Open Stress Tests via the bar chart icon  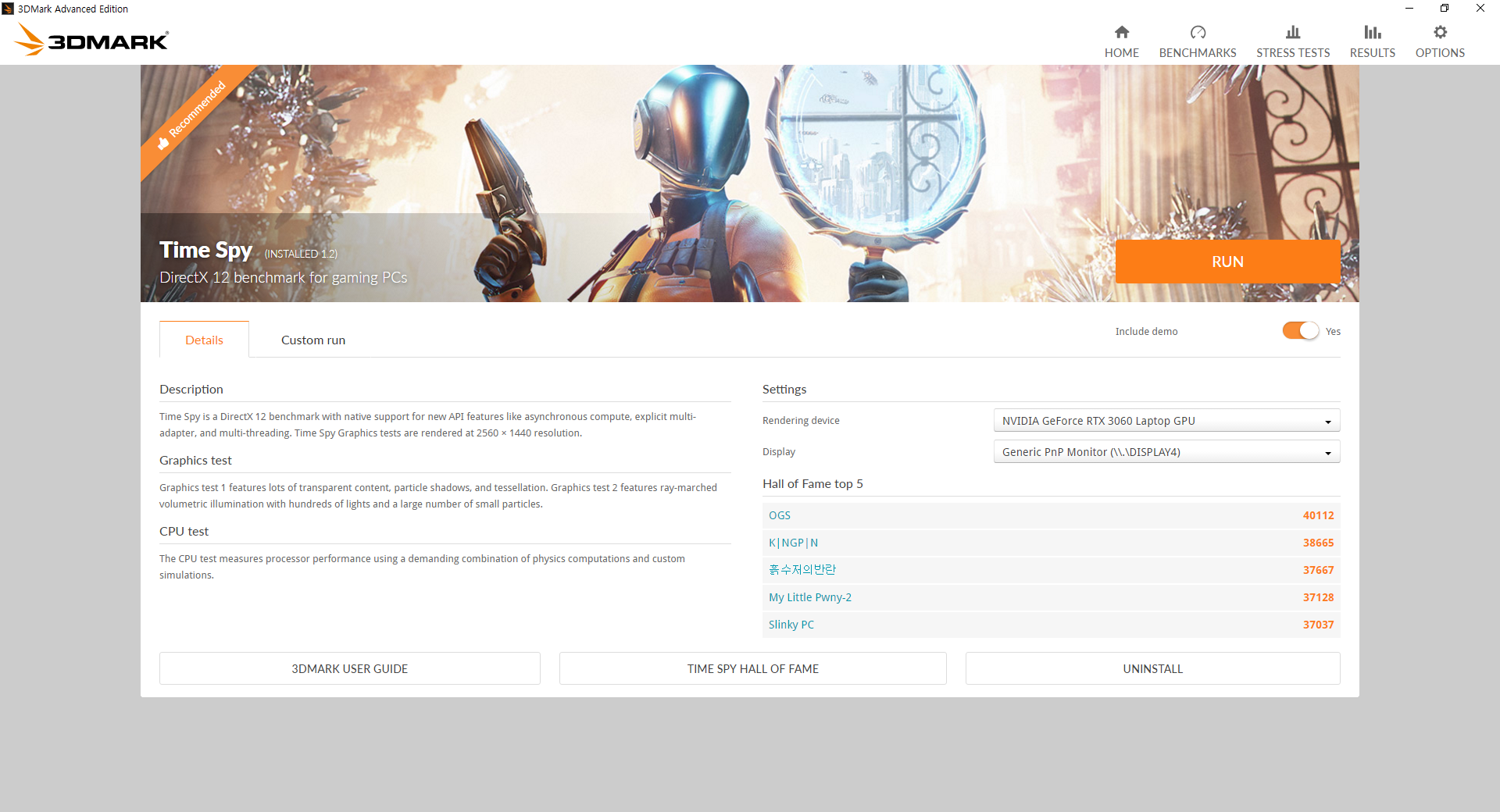pos(1293,32)
